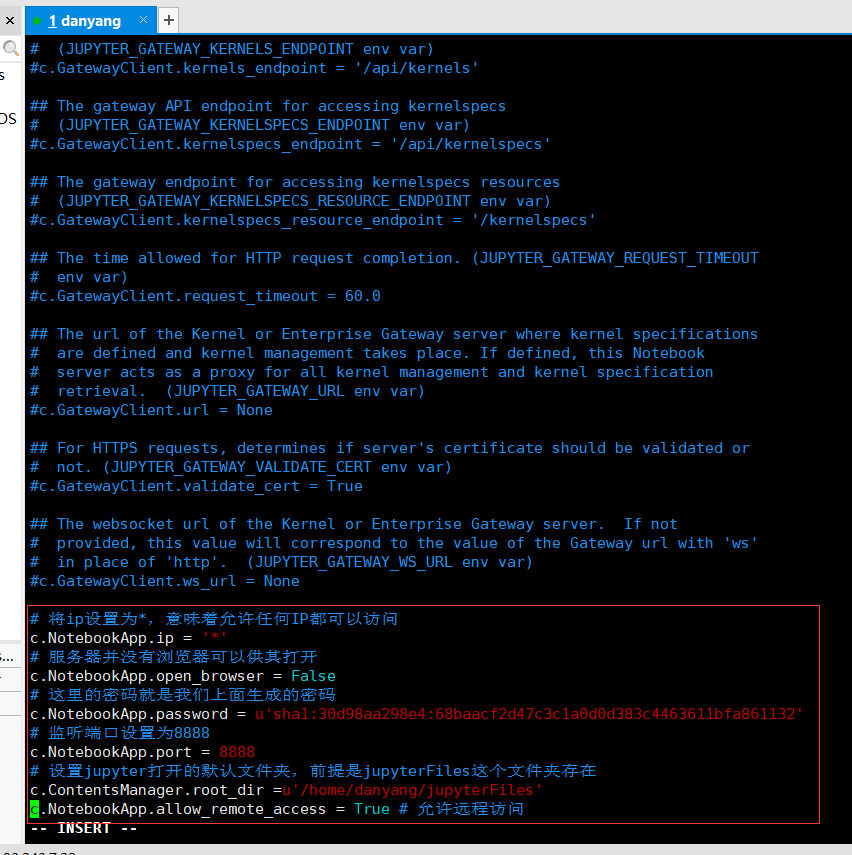
Task: Click 'c.NotebookApp.password' setting name
Action: (x=129, y=714)
